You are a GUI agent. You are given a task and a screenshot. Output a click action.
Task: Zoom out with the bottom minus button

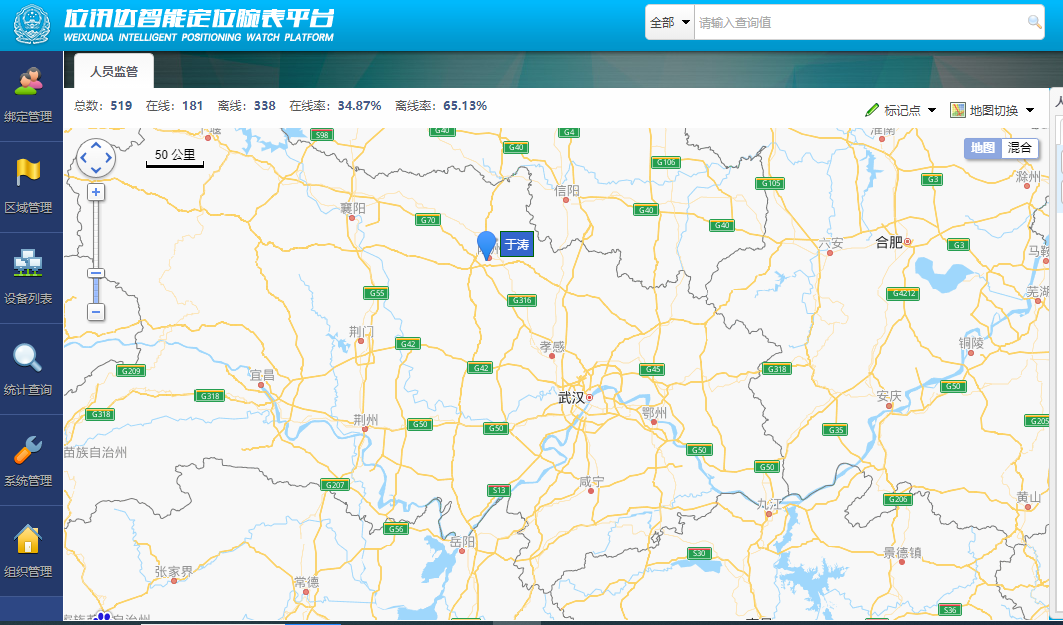(x=96, y=312)
